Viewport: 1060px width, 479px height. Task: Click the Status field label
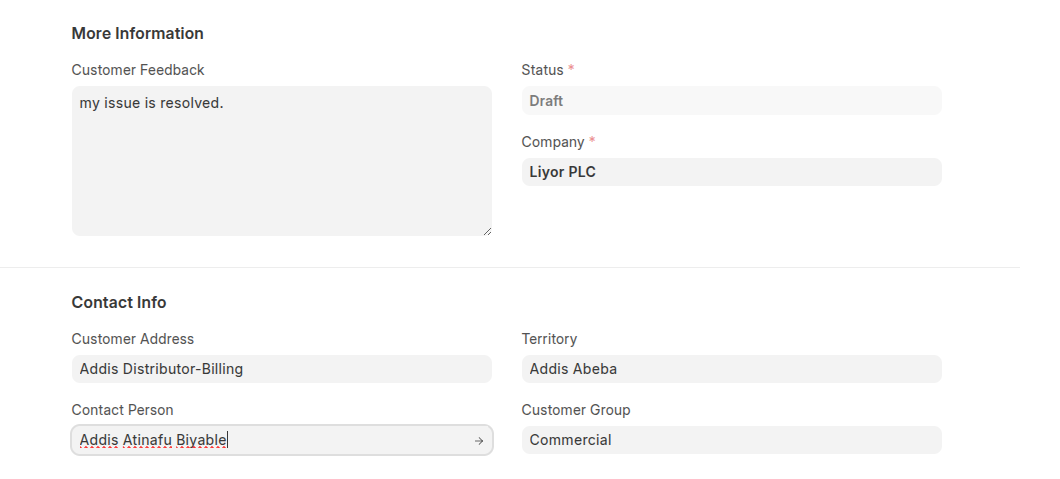click(x=542, y=70)
